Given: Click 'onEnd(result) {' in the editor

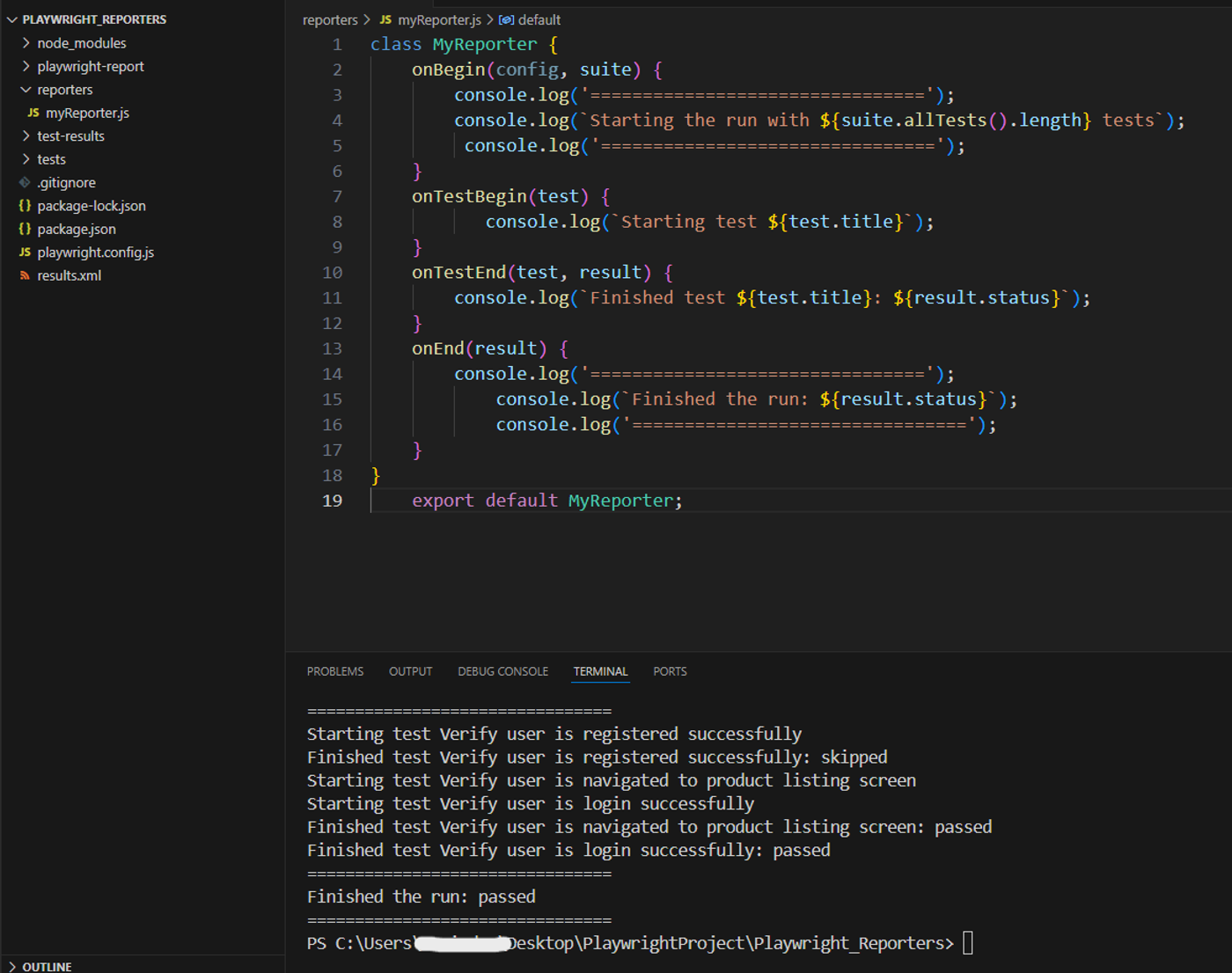Looking at the screenshot, I should click(x=490, y=348).
